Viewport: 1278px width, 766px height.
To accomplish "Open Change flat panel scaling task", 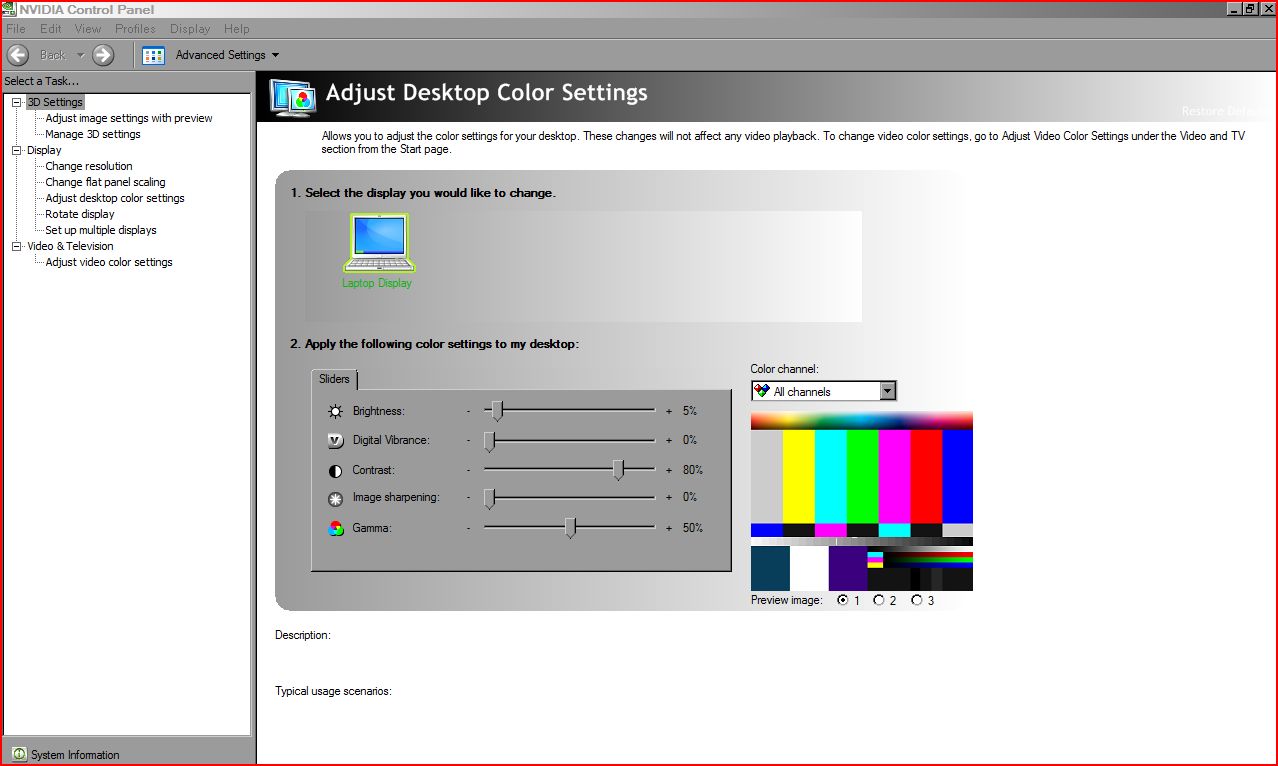I will (x=105, y=182).
